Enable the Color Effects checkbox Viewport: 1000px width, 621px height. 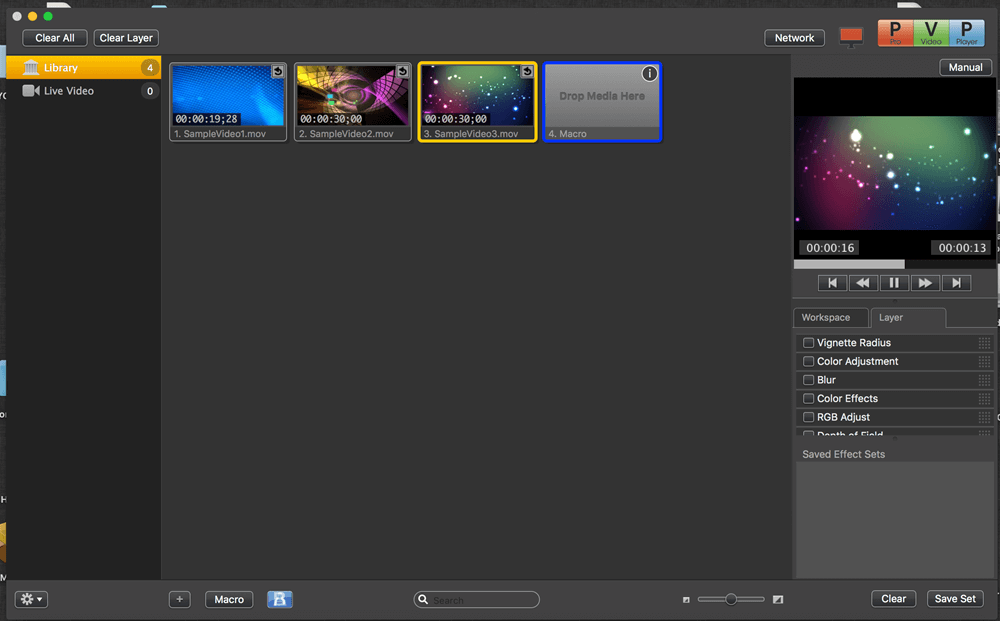(808, 398)
